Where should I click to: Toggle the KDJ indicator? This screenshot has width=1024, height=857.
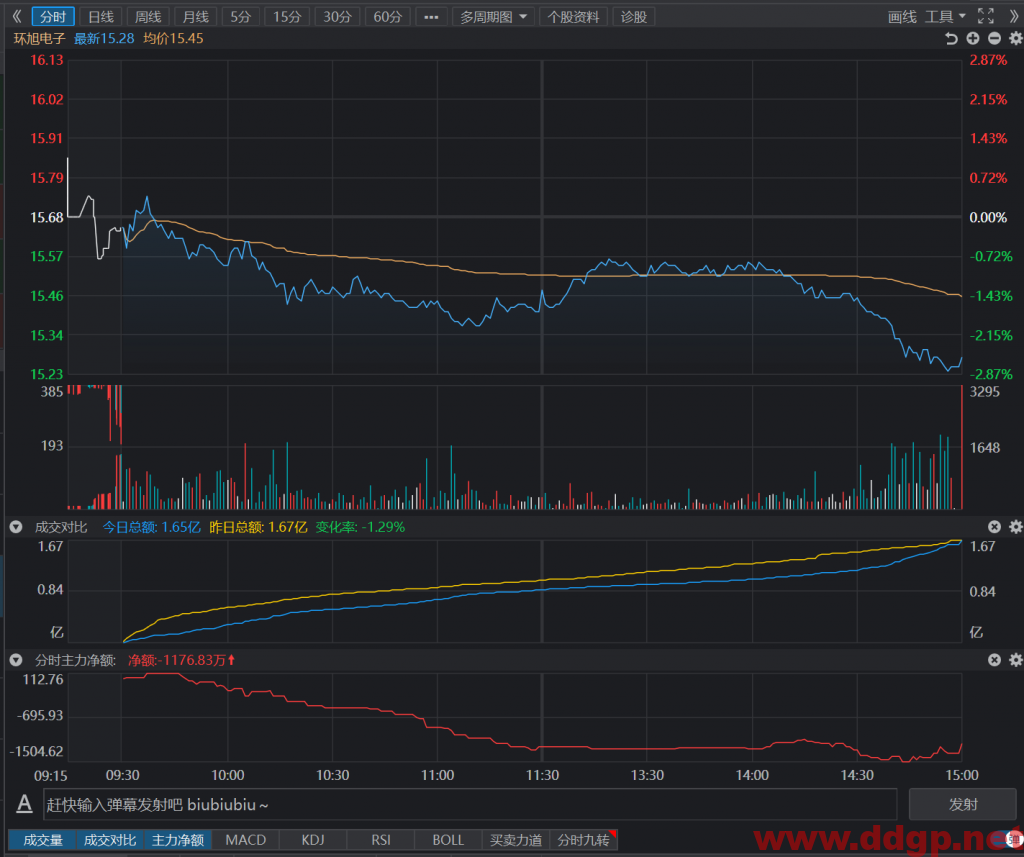313,839
